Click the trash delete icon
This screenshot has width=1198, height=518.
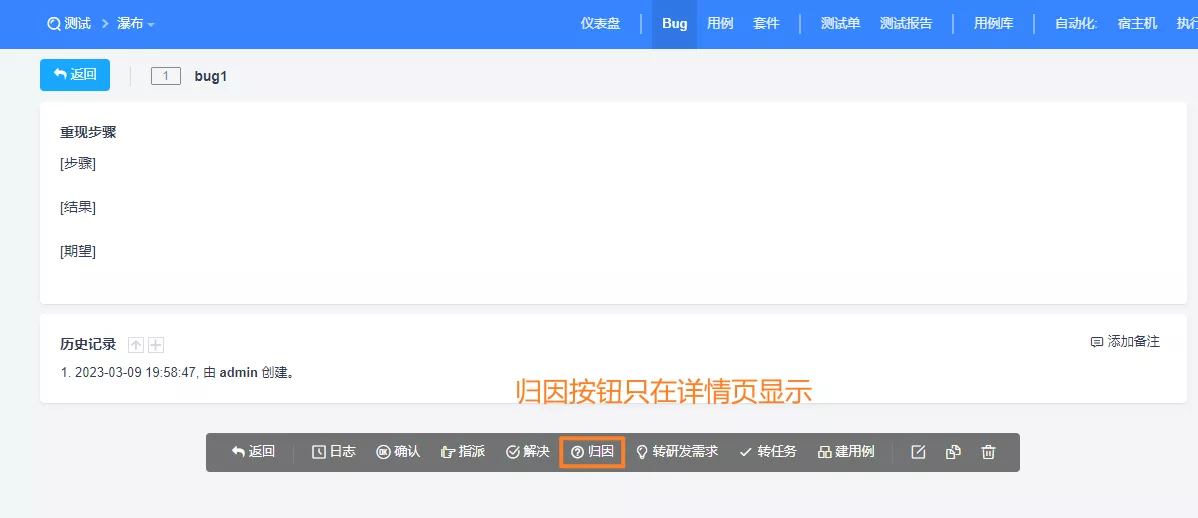point(989,452)
